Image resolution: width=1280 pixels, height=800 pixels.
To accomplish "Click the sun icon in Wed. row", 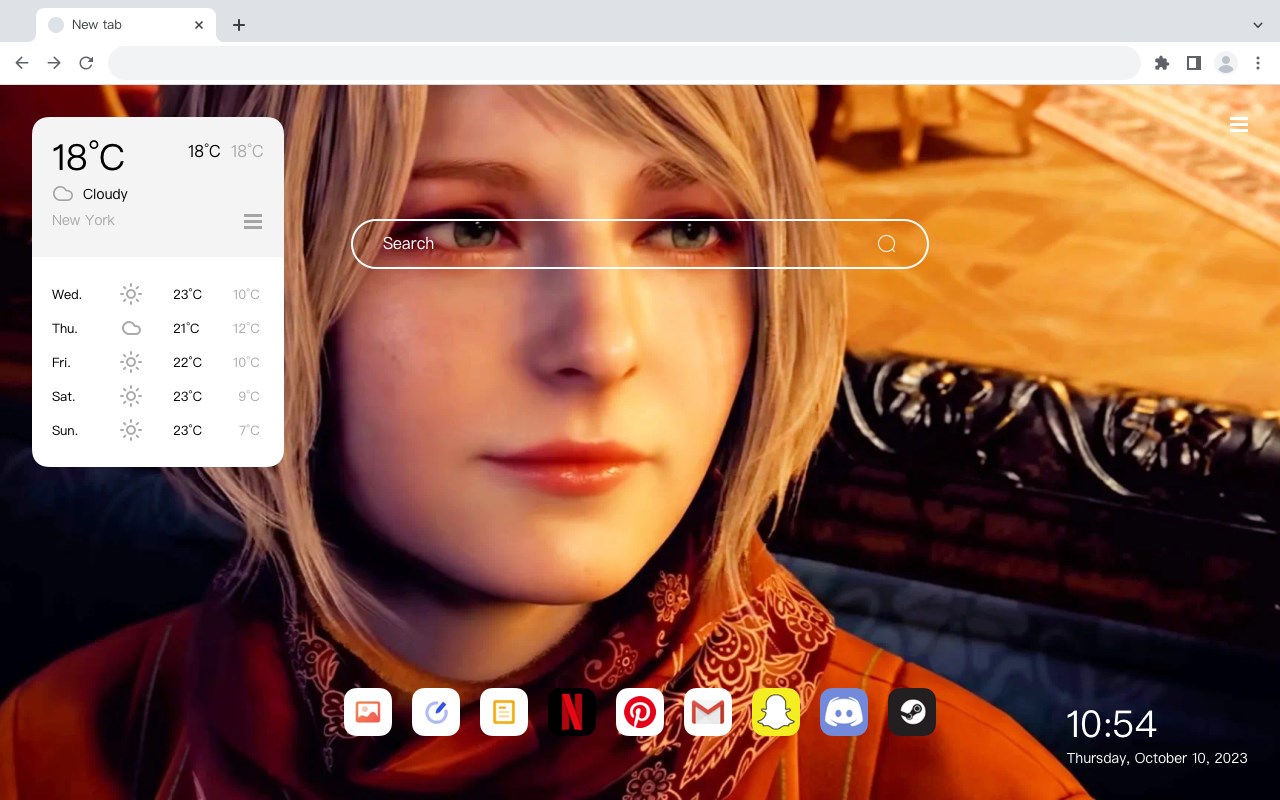I will (x=131, y=294).
